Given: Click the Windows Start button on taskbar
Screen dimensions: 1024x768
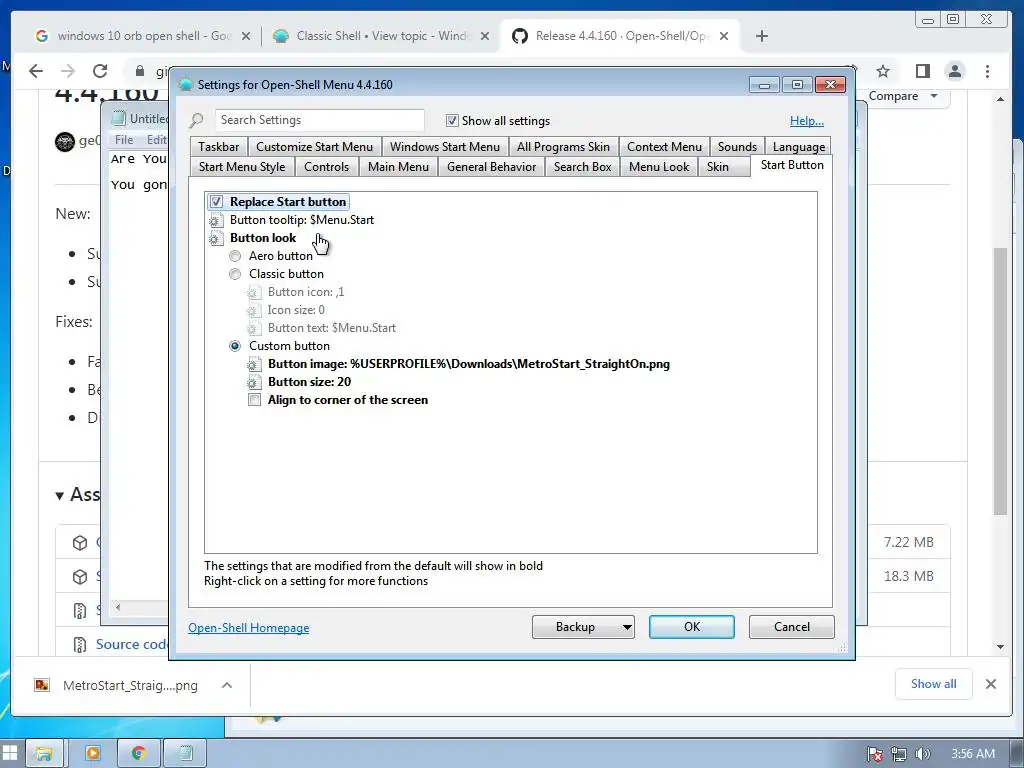Looking at the screenshot, I should [x=10, y=754].
